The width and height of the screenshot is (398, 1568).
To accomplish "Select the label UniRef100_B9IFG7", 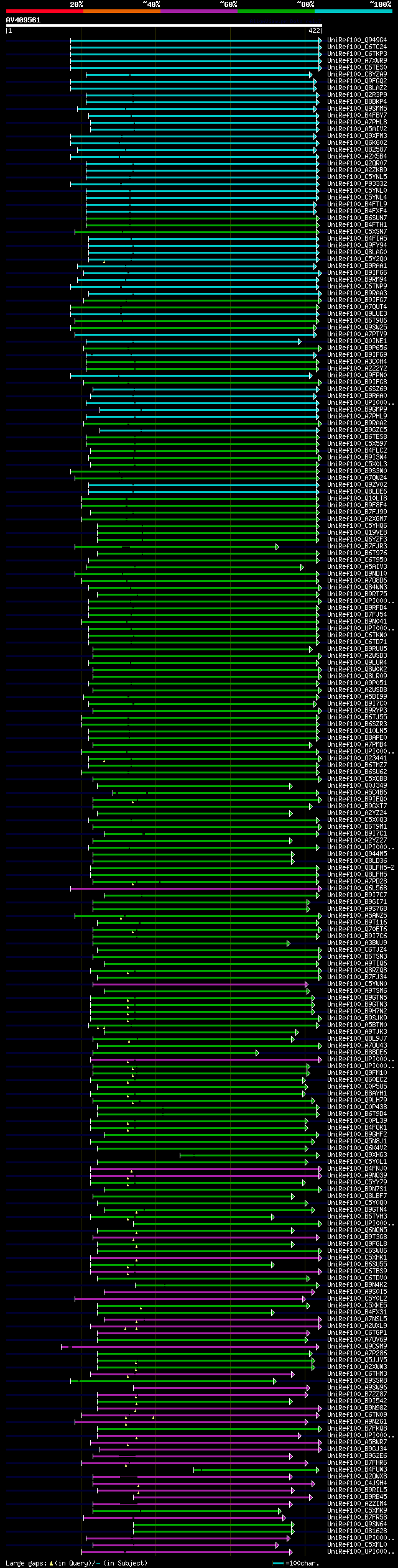I will [357, 300].
